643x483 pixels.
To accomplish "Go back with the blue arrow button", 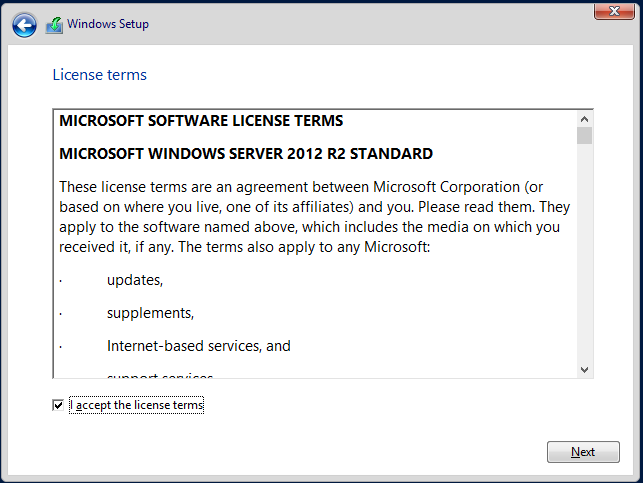I will pos(24,25).
